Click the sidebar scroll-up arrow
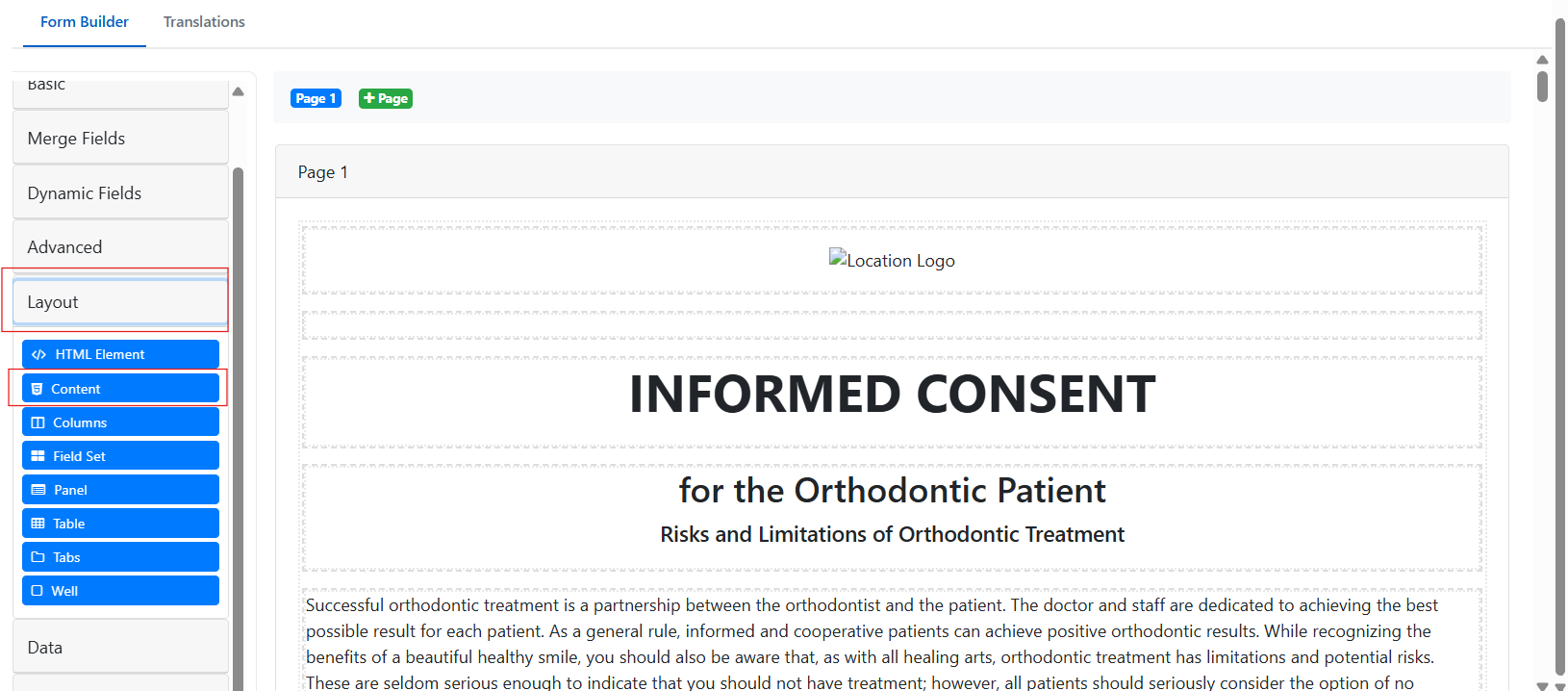The image size is (1568, 691). point(238,91)
